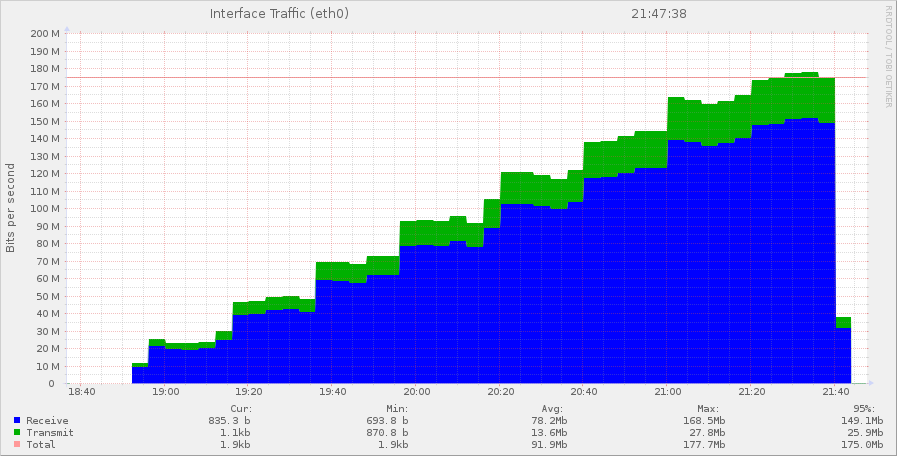The height and width of the screenshot is (456, 897).
Task: Click the 20:20 x-axis time label
Action: [x=501, y=392]
